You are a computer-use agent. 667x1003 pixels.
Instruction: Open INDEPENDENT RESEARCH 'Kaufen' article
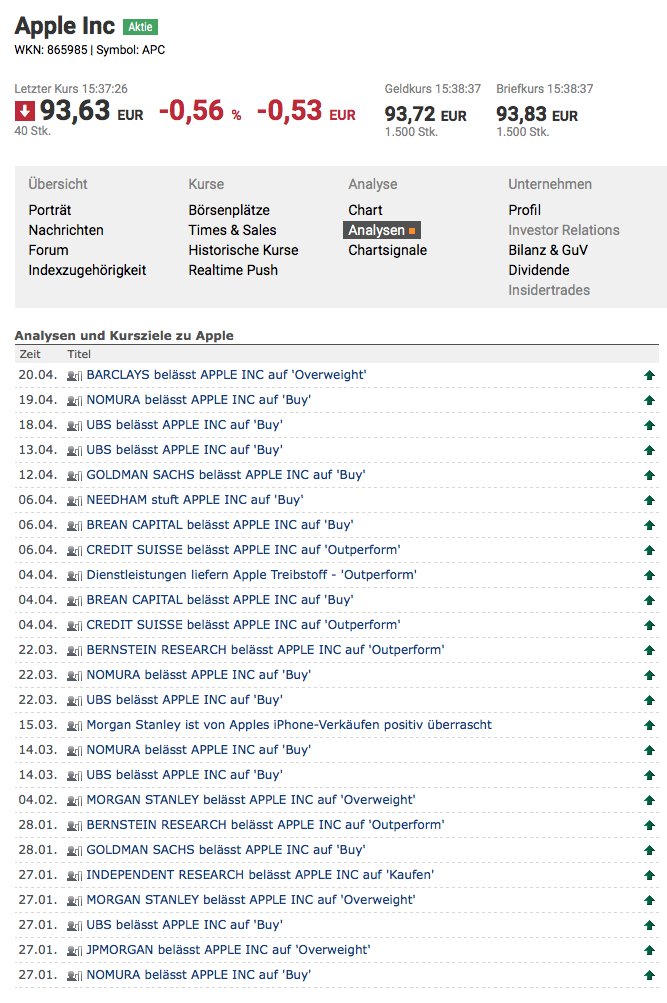260,874
